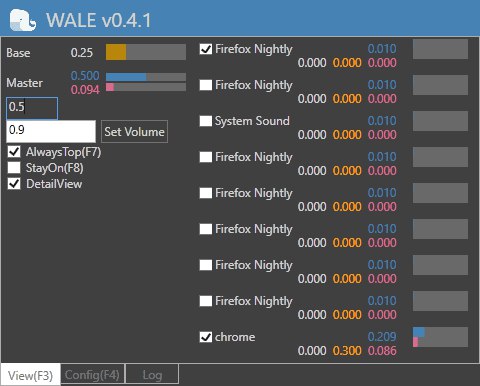Tick the System Sound session checkbox
This screenshot has height=386, width=480.
click(206, 121)
